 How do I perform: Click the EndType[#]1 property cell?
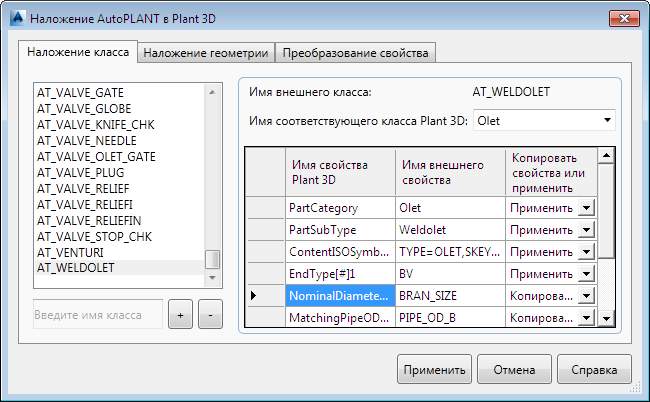(340, 274)
